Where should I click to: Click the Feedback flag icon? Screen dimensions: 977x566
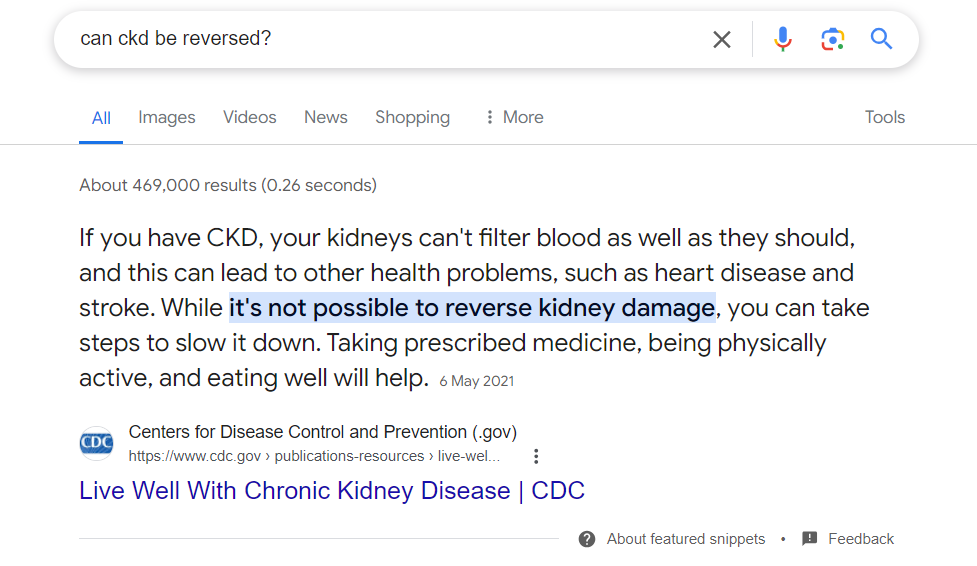click(x=810, y=539)
